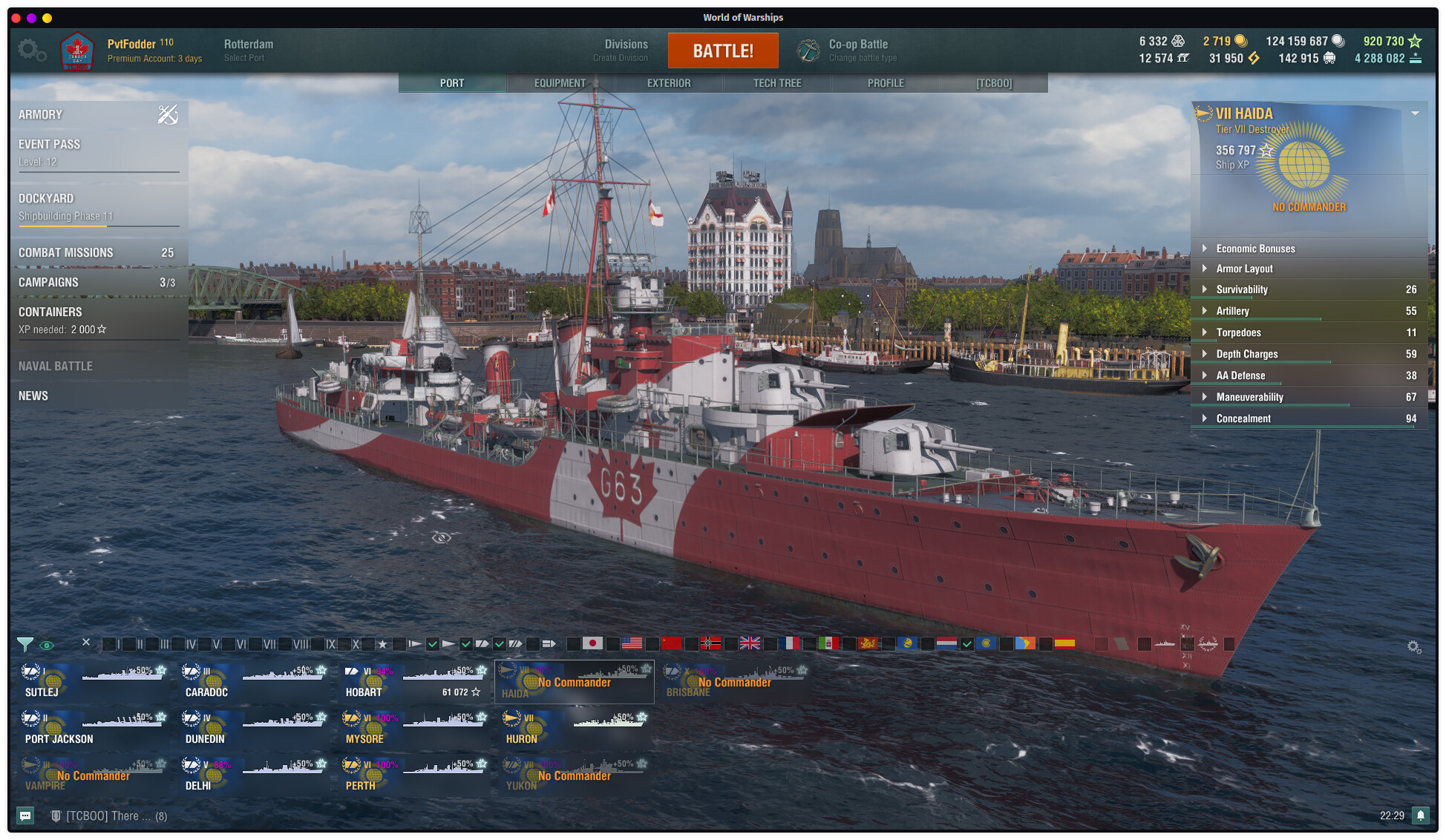The width and height of the screenshot is (1446, 840).
Task: Open NEWS menu entry
Action: pos(99,396)
